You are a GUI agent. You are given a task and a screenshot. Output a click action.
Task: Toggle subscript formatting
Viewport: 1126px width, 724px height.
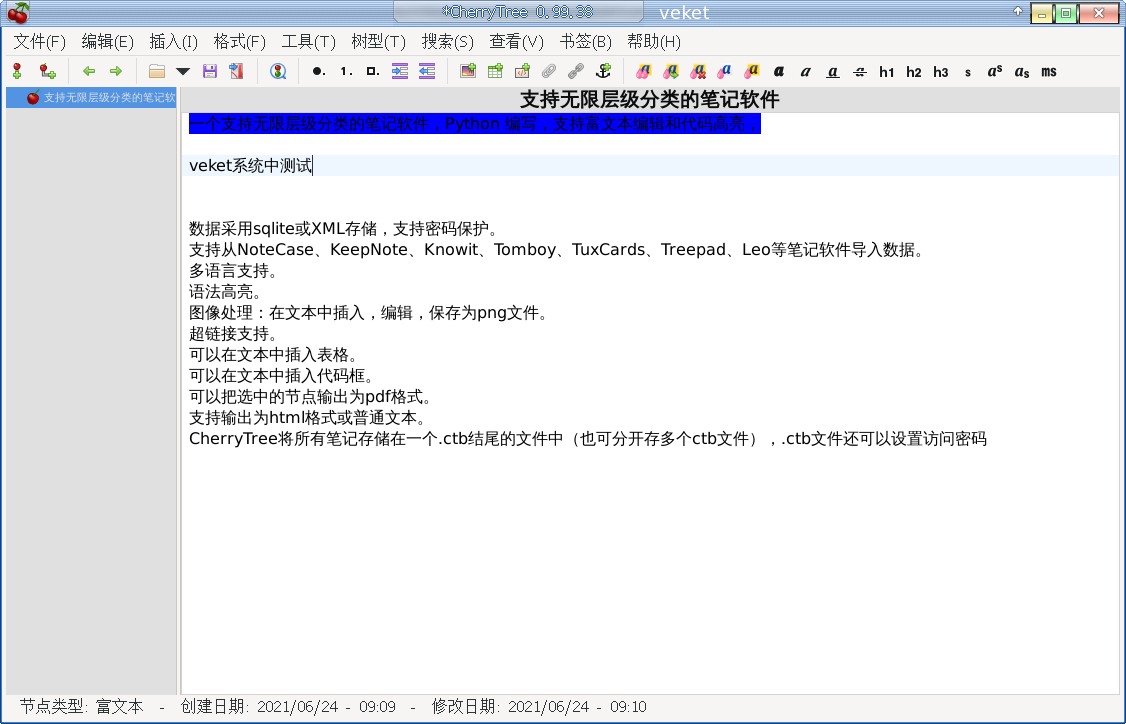[x=1022, y=72]
